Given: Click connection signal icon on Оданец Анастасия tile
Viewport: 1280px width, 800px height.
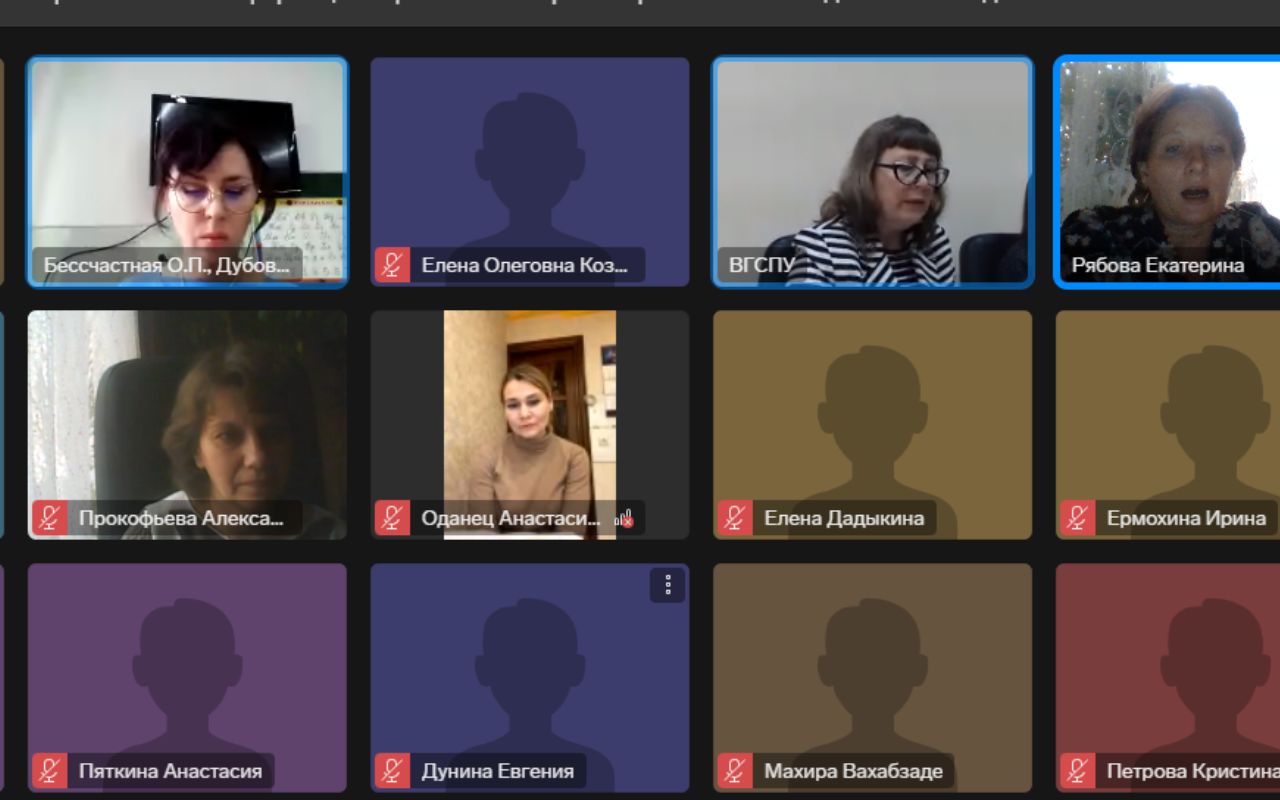Looking at the screenshot, I should click(624, 518).
